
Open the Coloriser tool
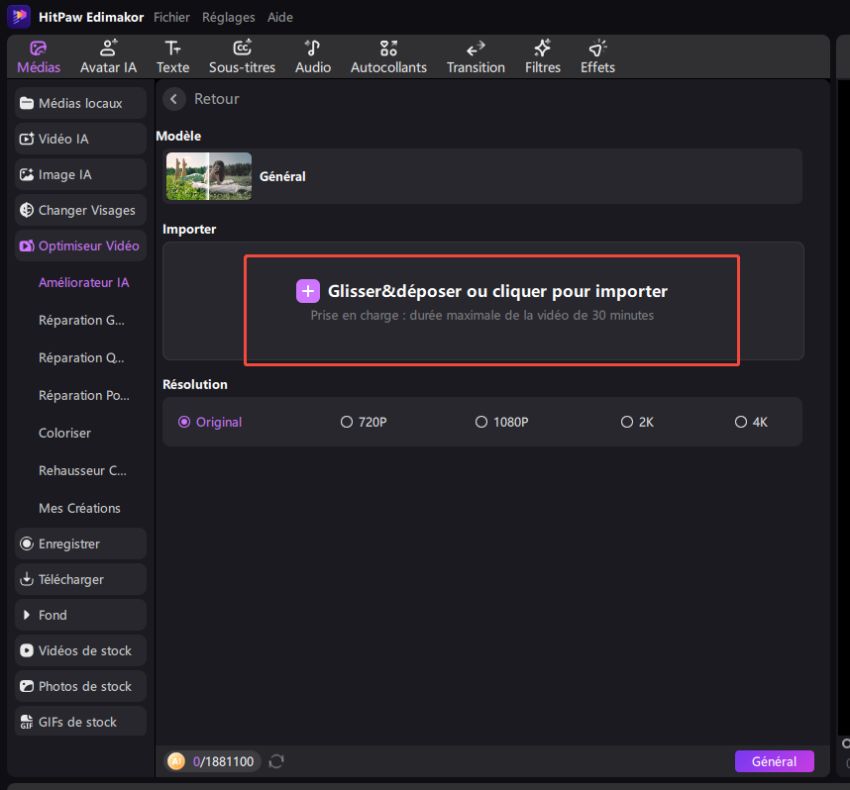tap(65, 433)
